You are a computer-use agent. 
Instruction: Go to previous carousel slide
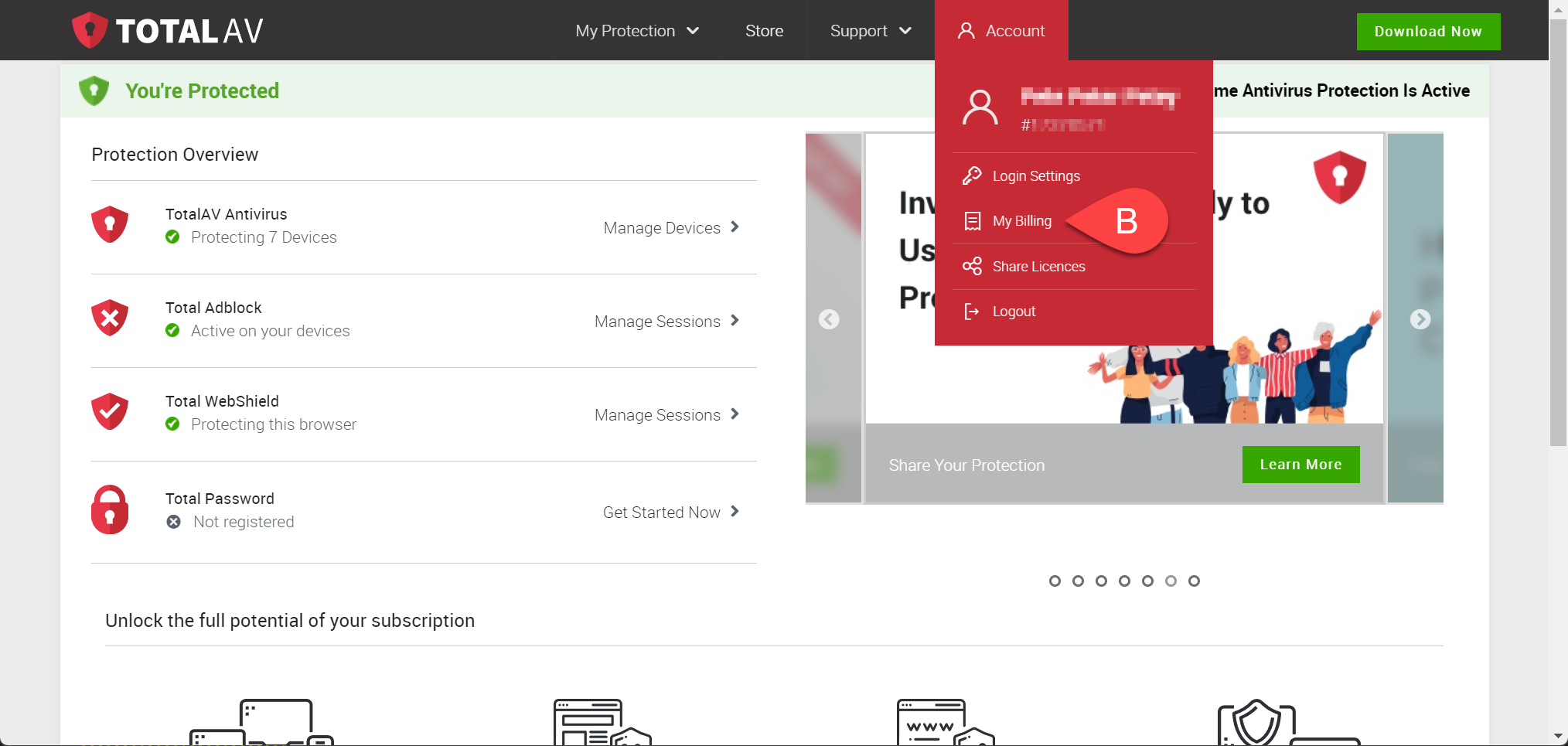pyautogui.click(x=829, y=319)
